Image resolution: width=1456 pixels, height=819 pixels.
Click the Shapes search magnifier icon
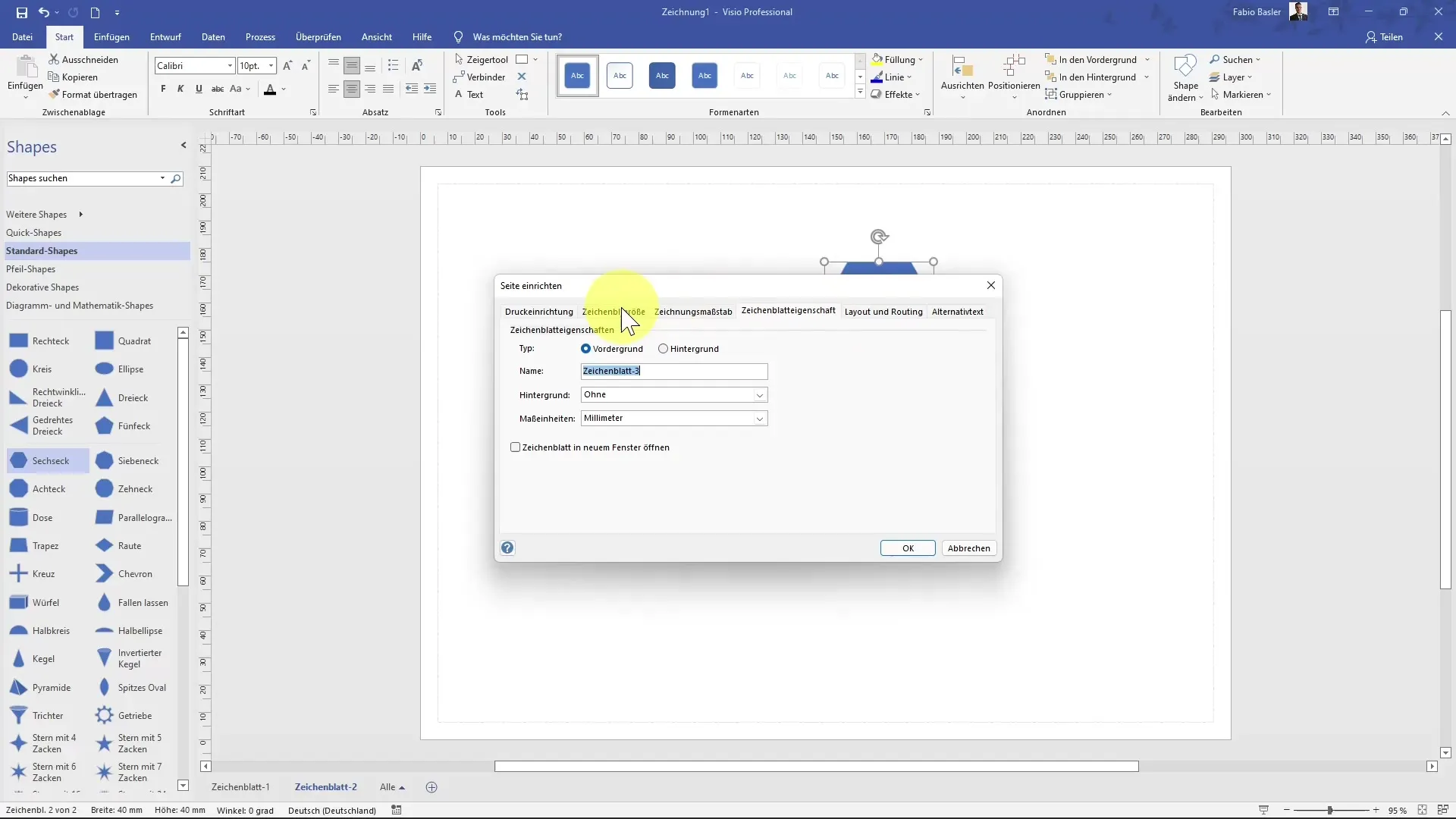click(x=176, y=178)
